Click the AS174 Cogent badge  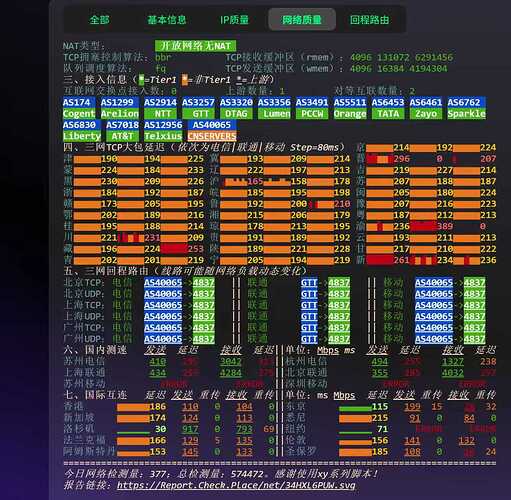[79, 108]
